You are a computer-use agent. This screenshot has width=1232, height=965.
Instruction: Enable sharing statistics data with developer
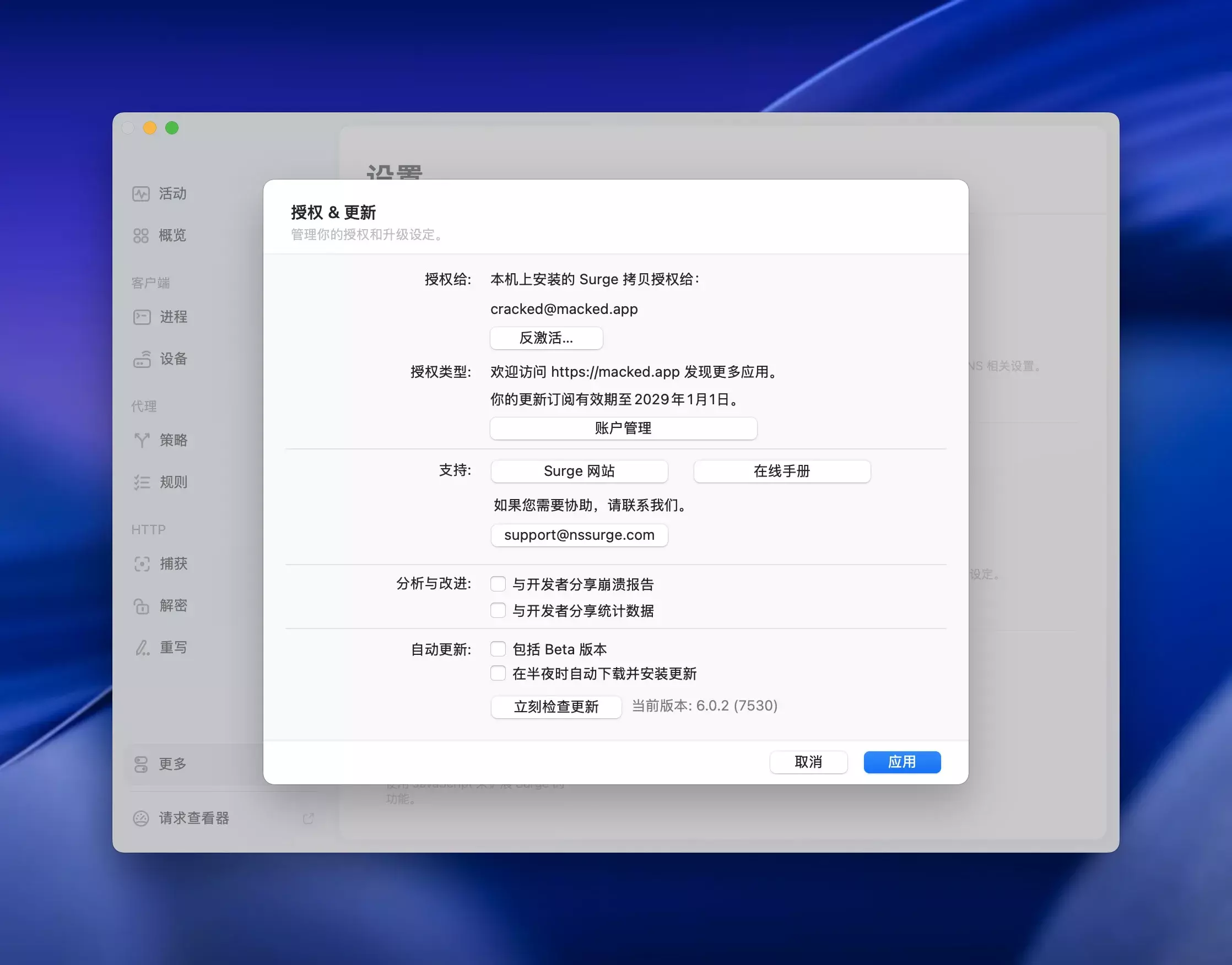pos(498,610)
